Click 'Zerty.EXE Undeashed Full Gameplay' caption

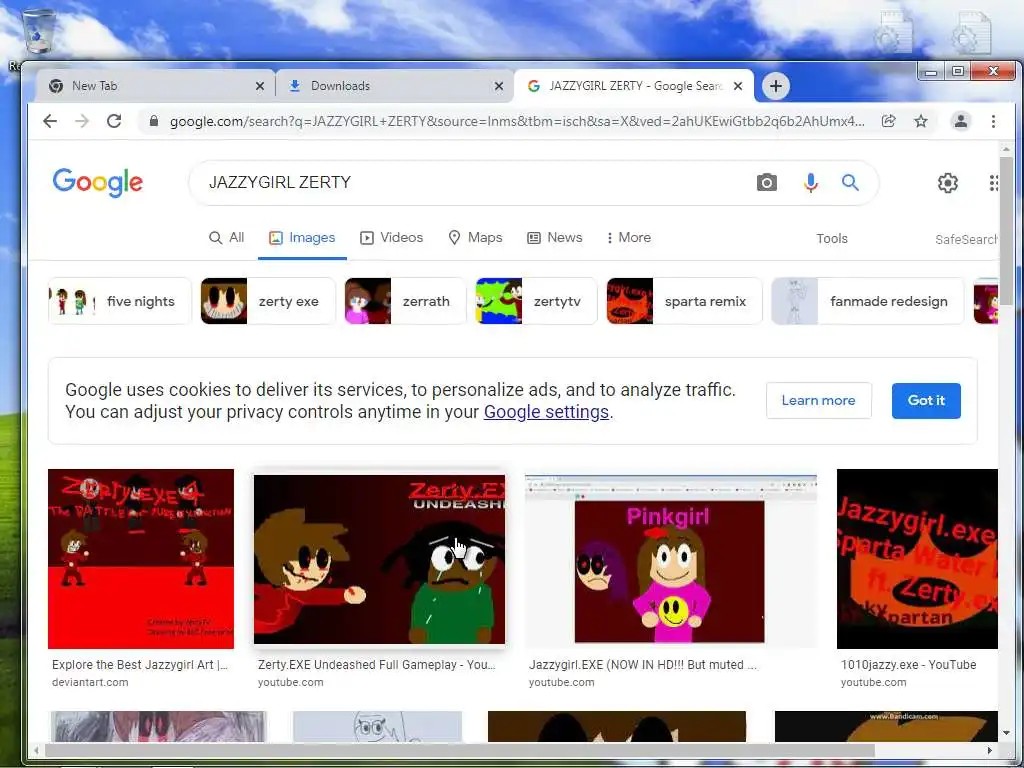(x=377, y=665)
